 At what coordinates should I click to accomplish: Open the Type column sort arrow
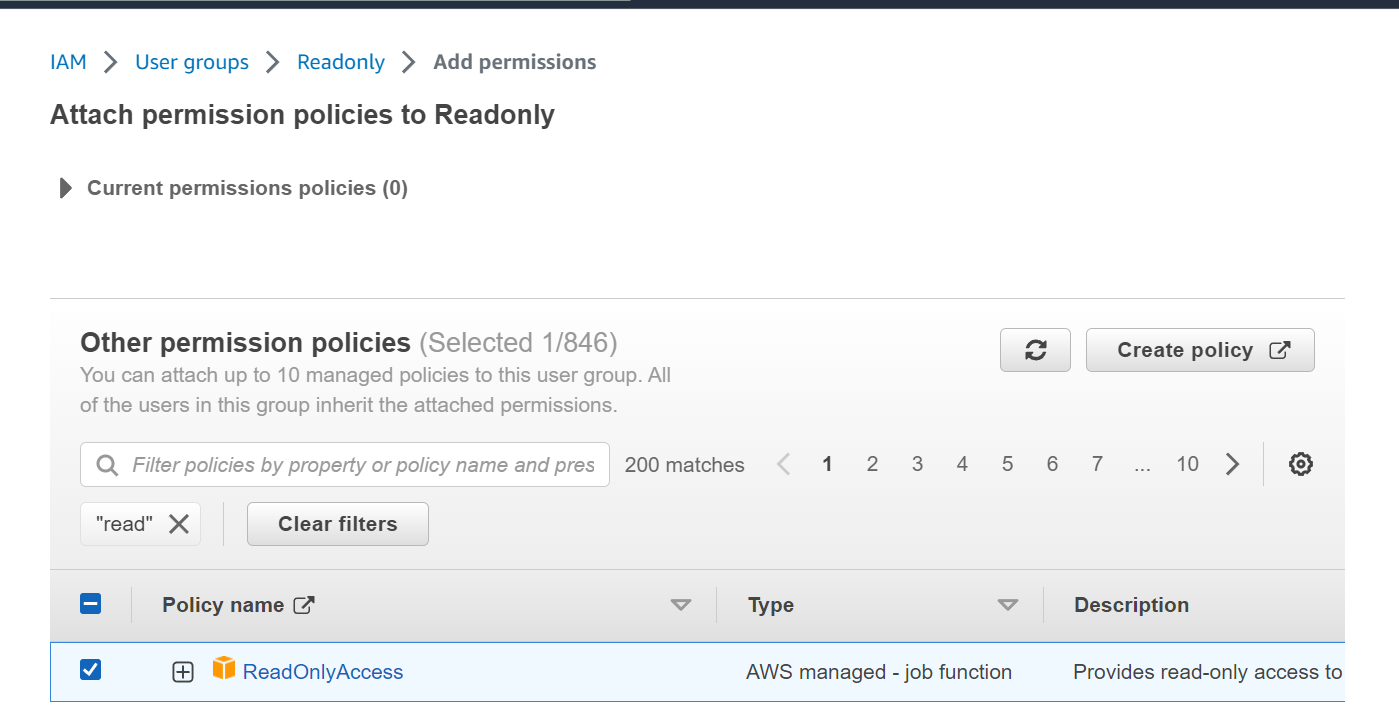tap(1008, 605)
